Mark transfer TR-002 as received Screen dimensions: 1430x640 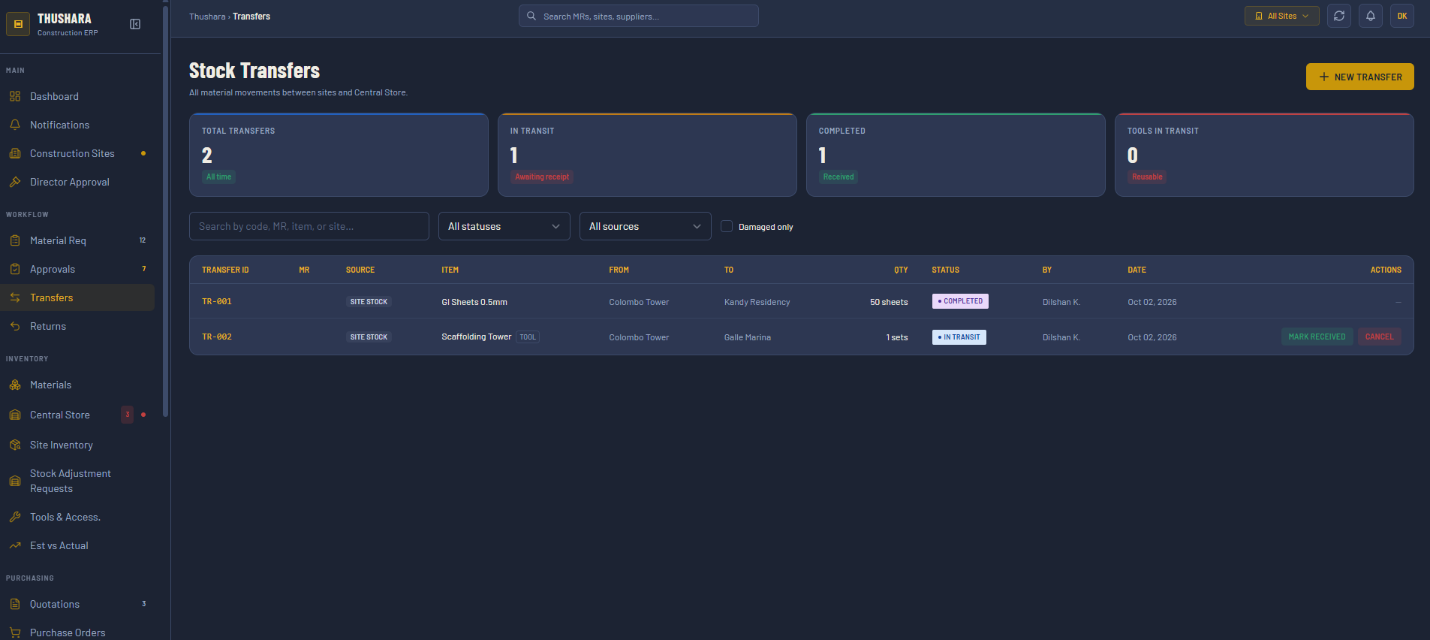point(1317,337)
